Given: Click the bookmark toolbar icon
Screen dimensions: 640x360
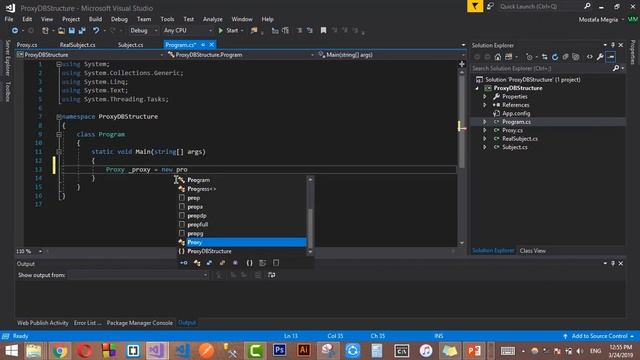Looking at the screenshot, I should click(323, 31).
